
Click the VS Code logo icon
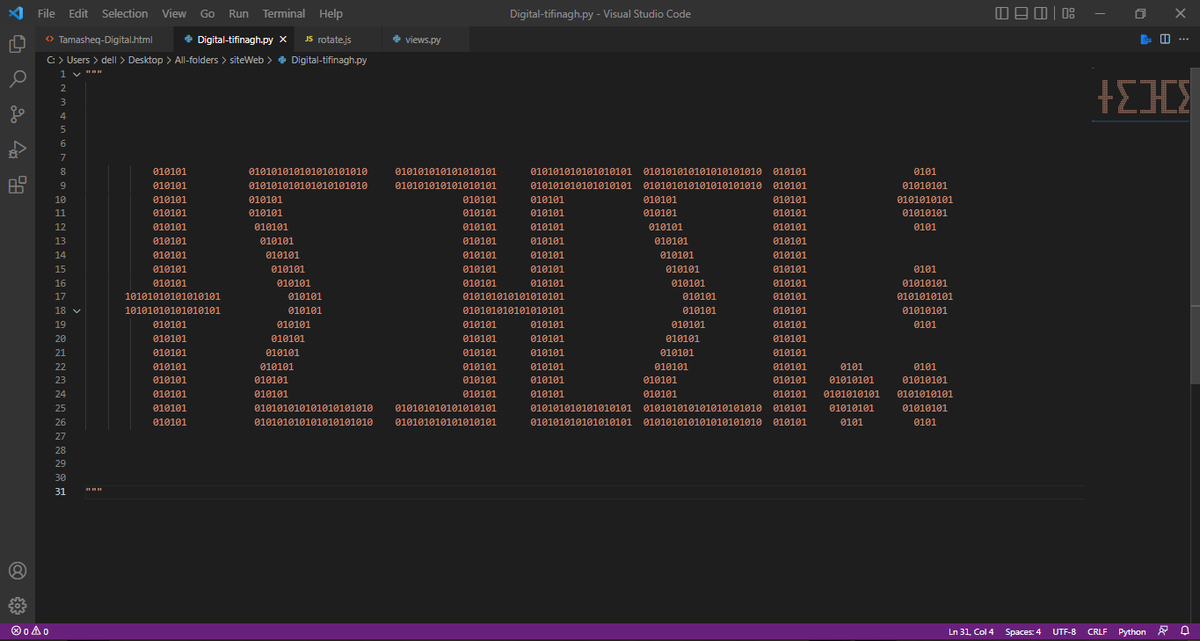16,14
